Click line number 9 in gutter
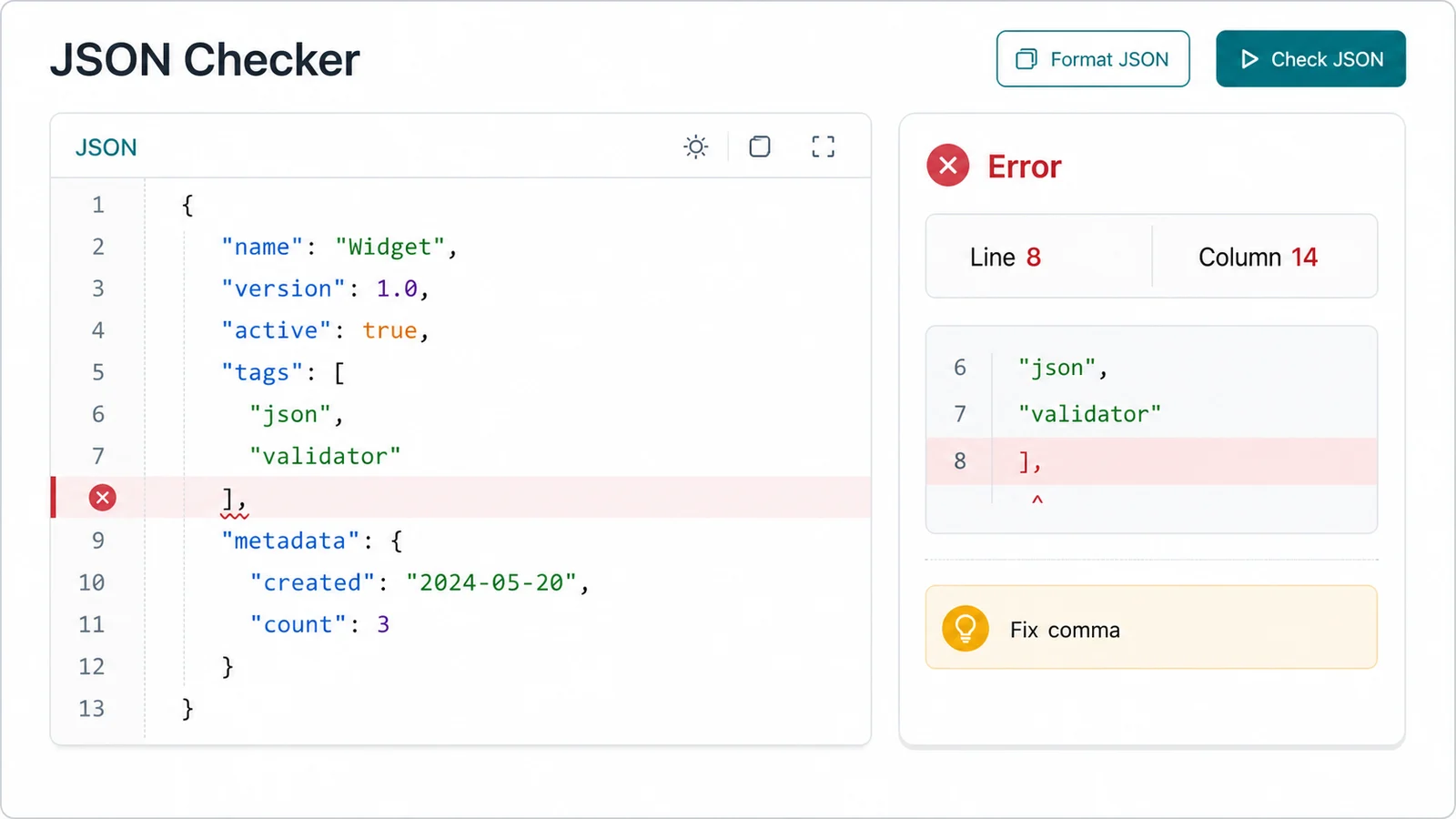 pyautogui.click(x=98, y=541)
